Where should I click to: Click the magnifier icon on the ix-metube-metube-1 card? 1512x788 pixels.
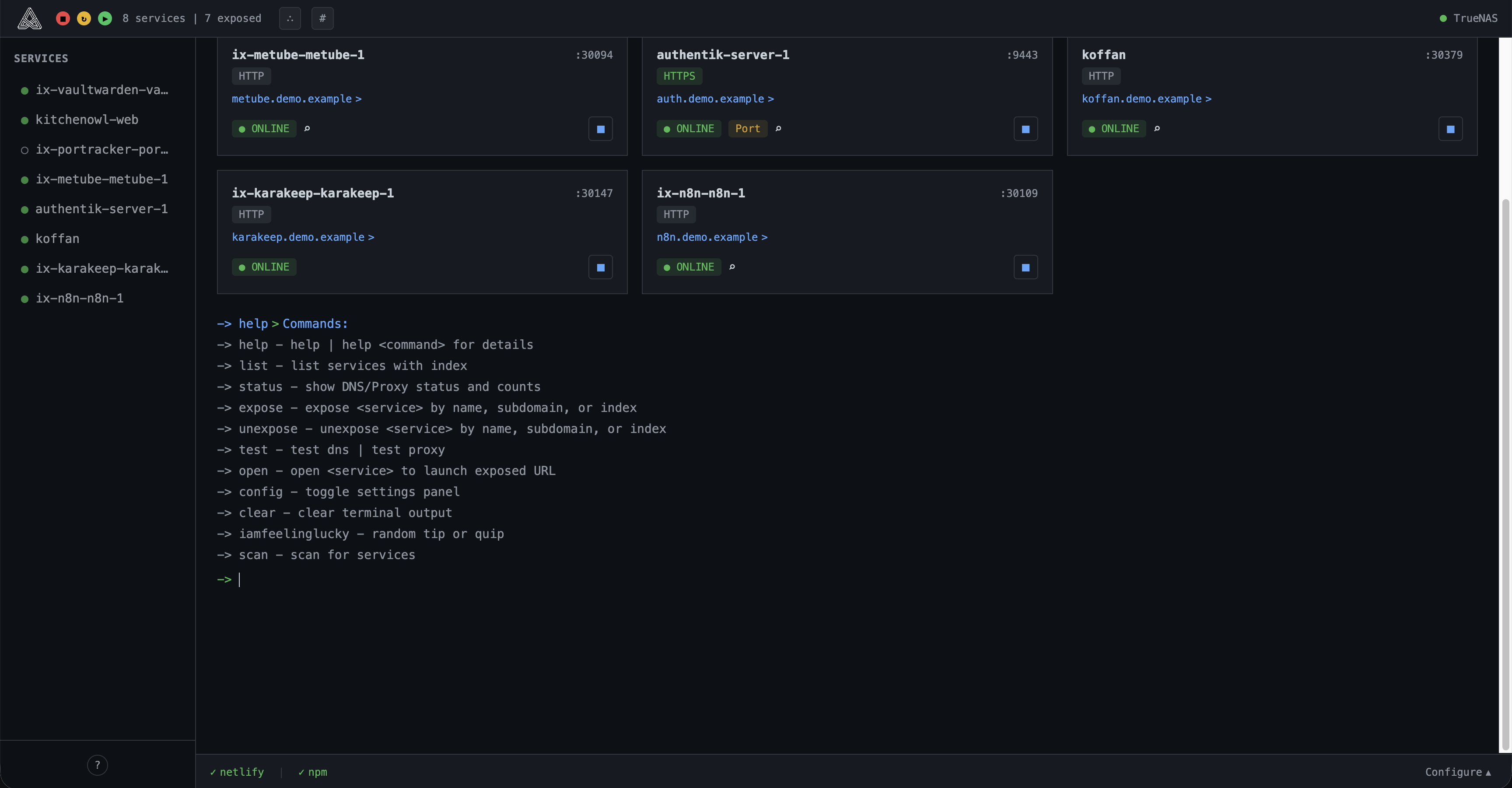pos(308,129)
